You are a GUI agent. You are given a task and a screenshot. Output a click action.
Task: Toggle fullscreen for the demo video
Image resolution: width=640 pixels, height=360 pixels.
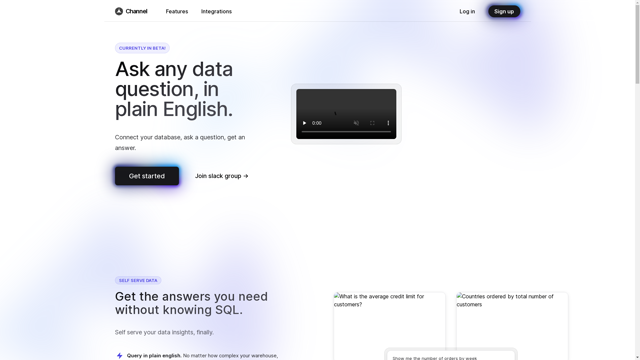(x=372, y=123)
